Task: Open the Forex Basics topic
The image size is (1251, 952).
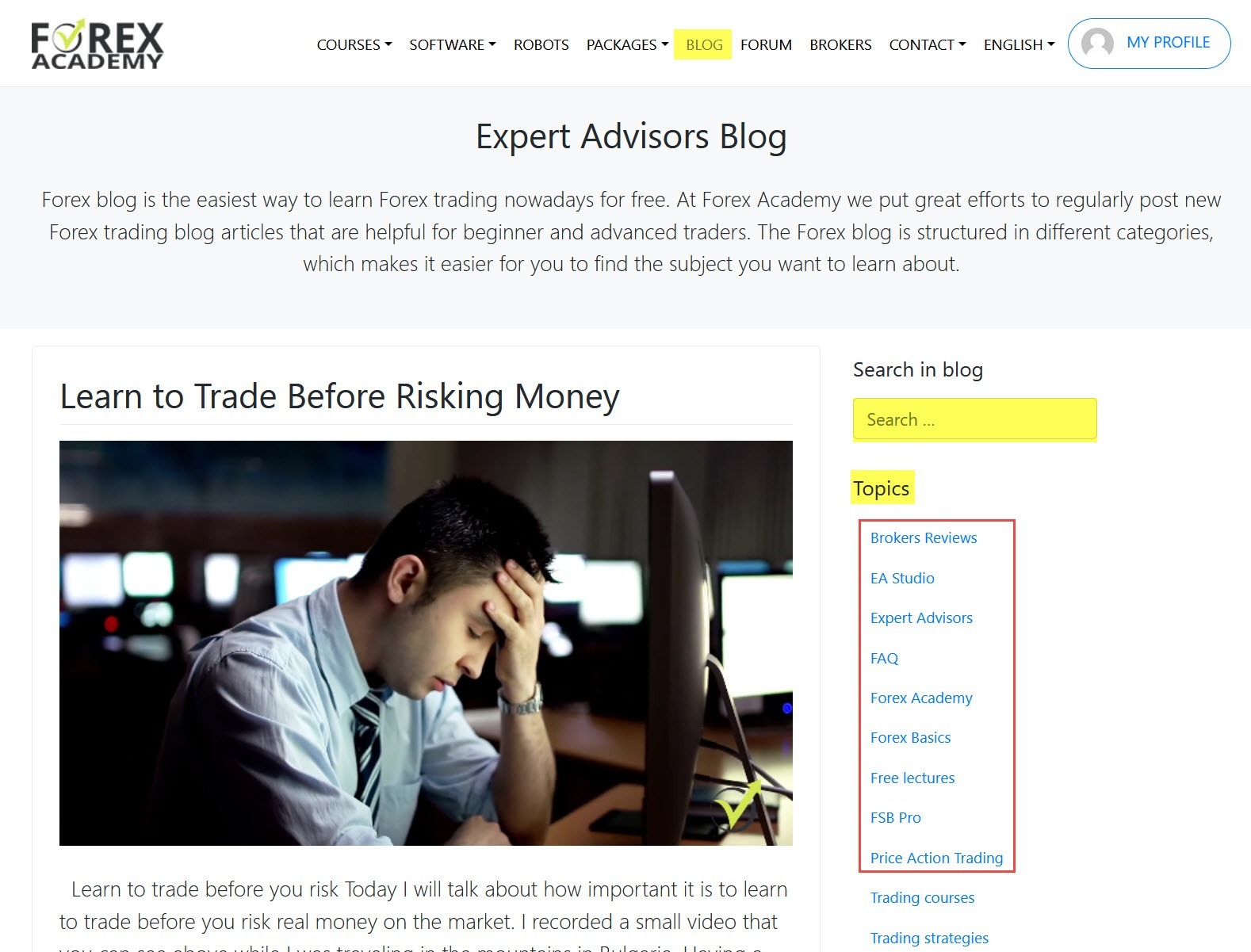Action: 910,737
